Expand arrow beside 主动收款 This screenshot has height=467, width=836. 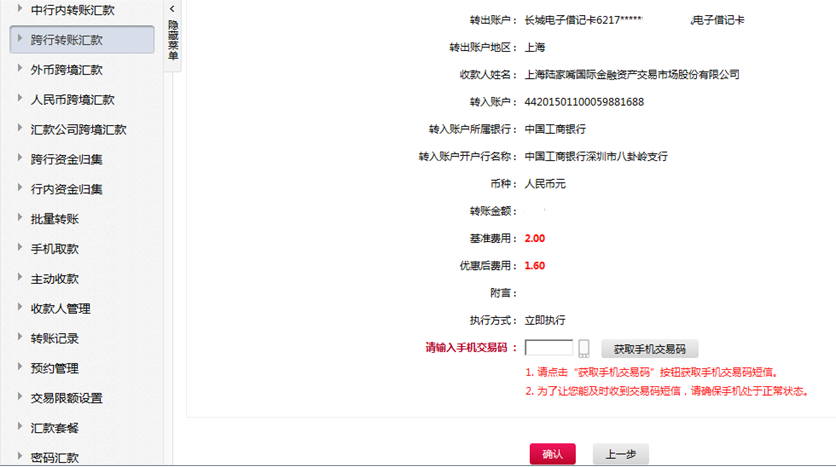tap(20, 277)
